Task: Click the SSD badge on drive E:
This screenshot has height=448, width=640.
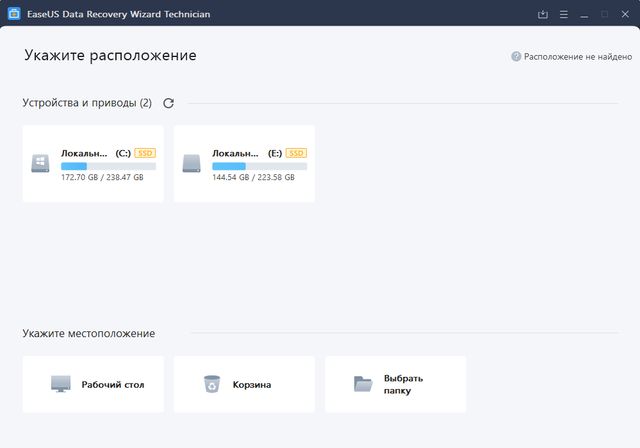Action: 296,153
